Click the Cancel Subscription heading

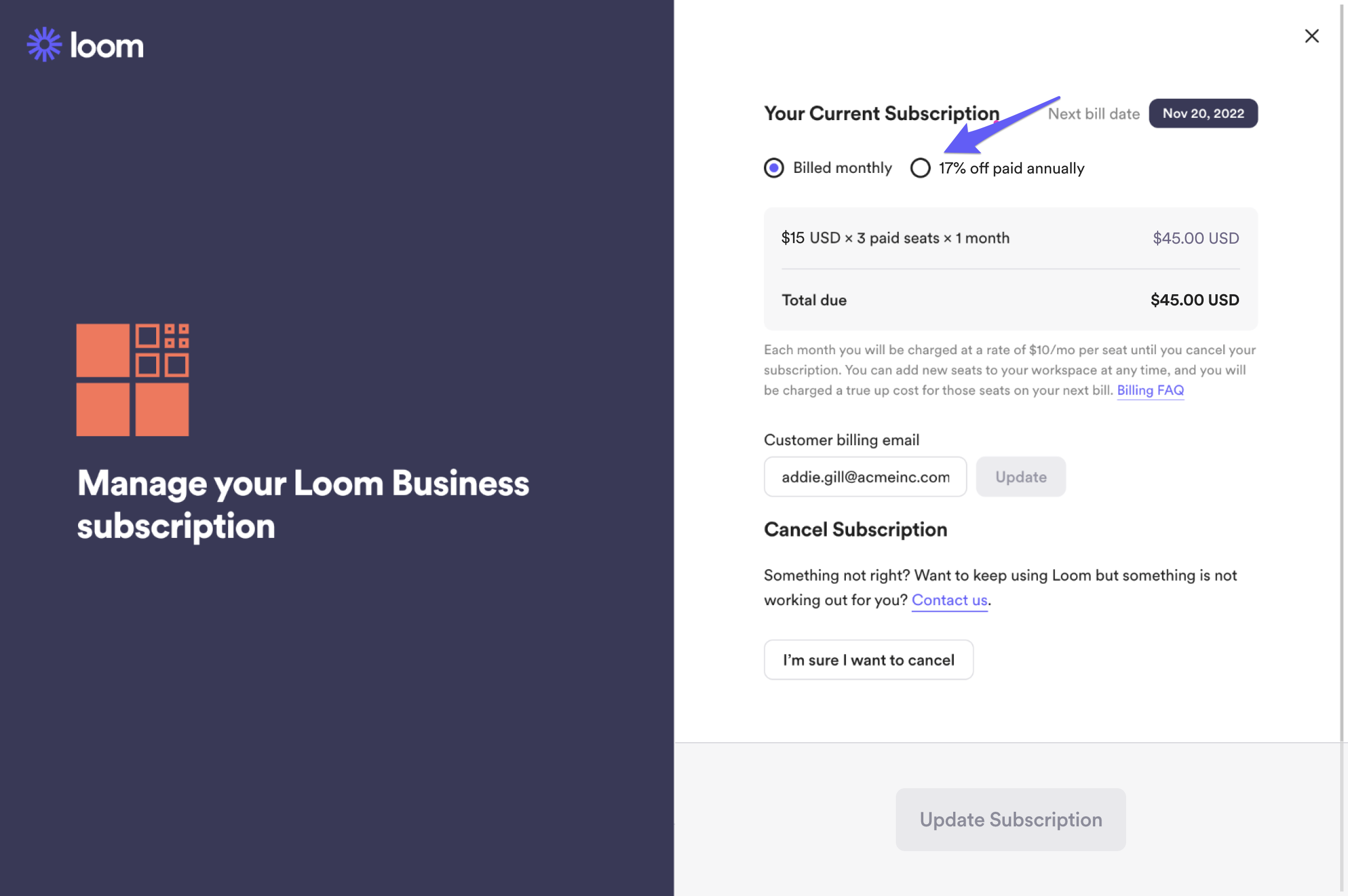pos(855,529)
